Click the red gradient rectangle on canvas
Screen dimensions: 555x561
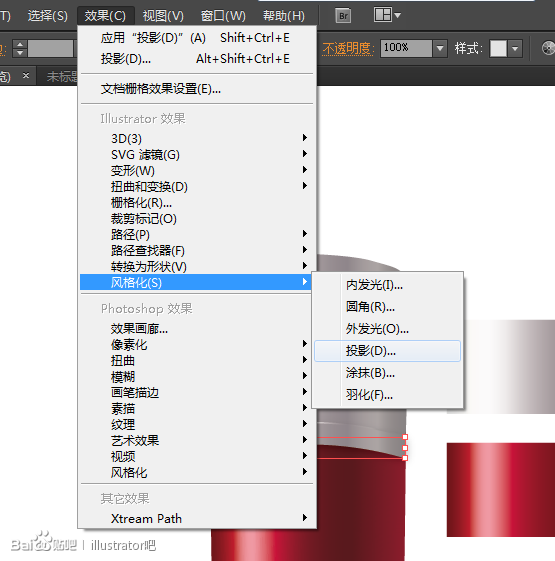tap(501, 490)
